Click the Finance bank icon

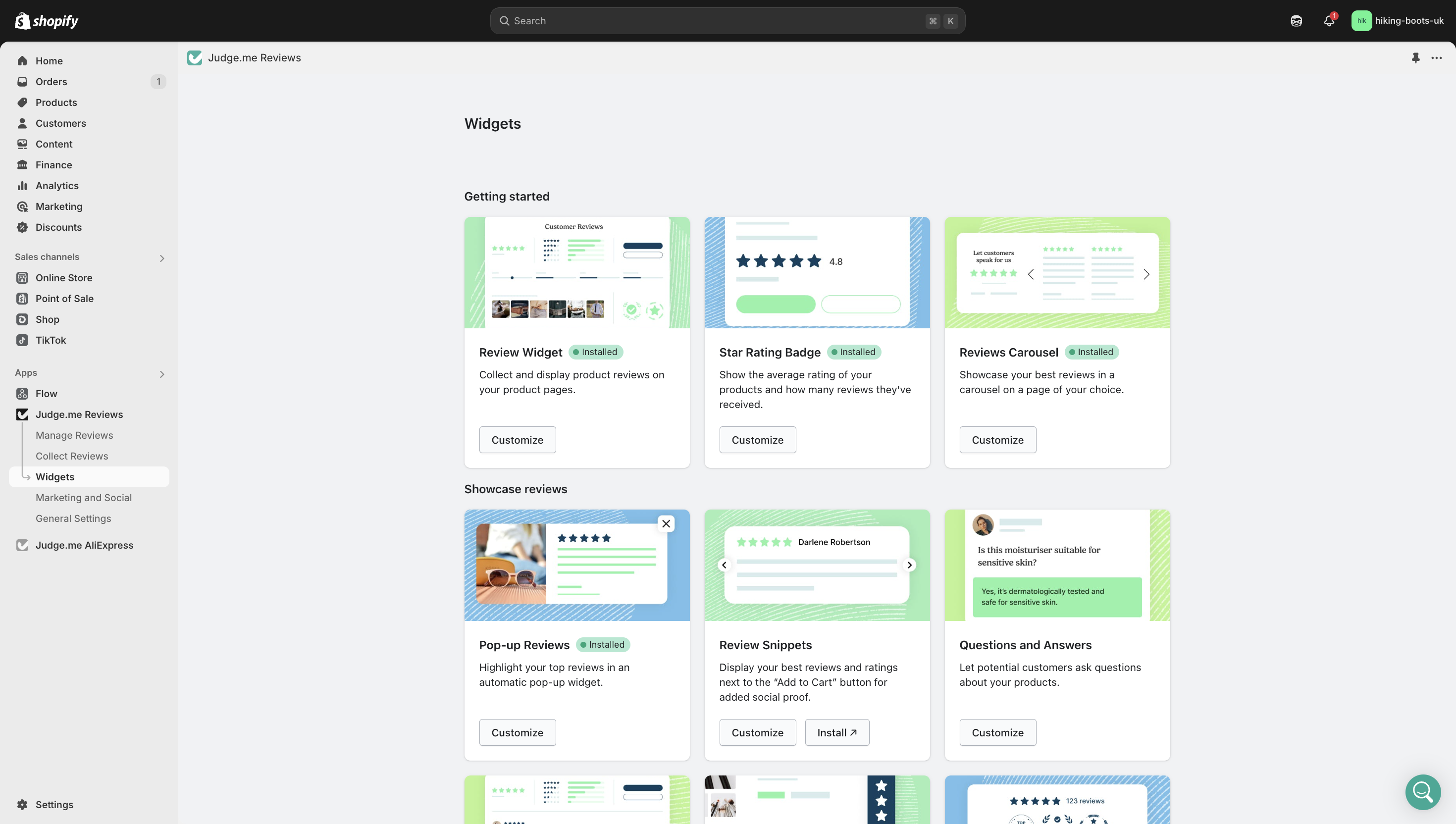click(22, 165)
